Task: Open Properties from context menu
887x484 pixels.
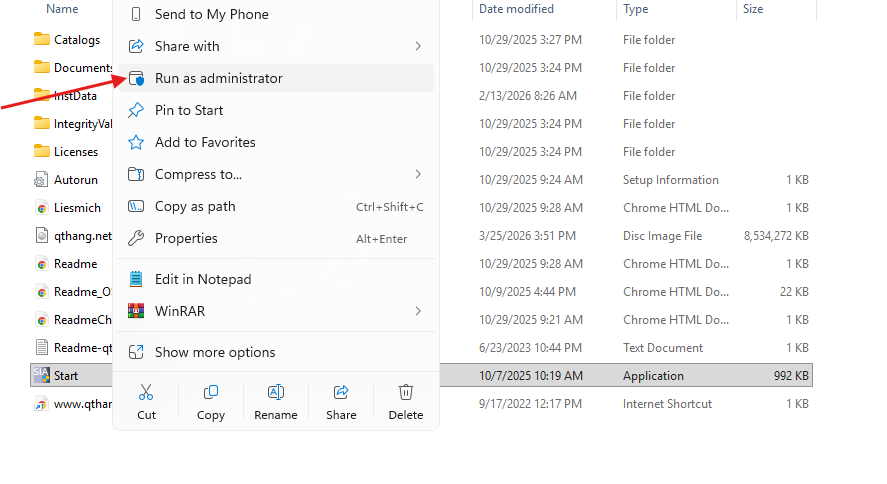Action: click(186, 238)
